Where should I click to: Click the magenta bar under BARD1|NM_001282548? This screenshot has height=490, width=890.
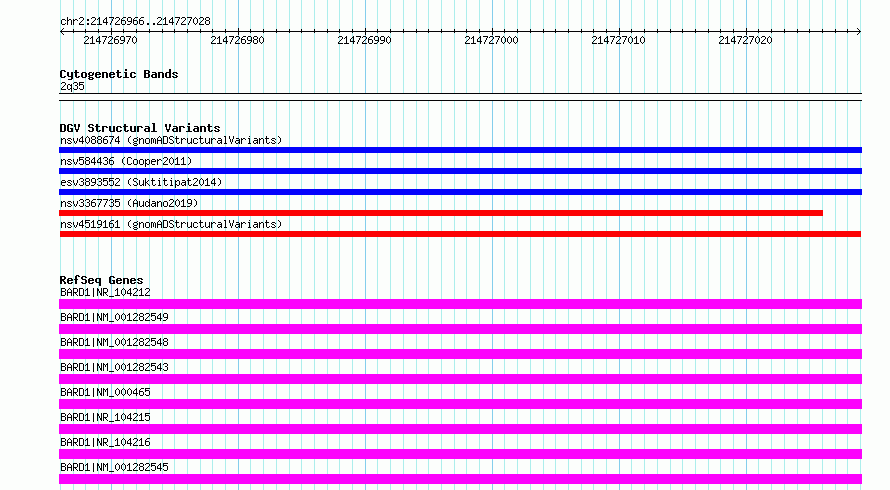click(x=460, y=354)
